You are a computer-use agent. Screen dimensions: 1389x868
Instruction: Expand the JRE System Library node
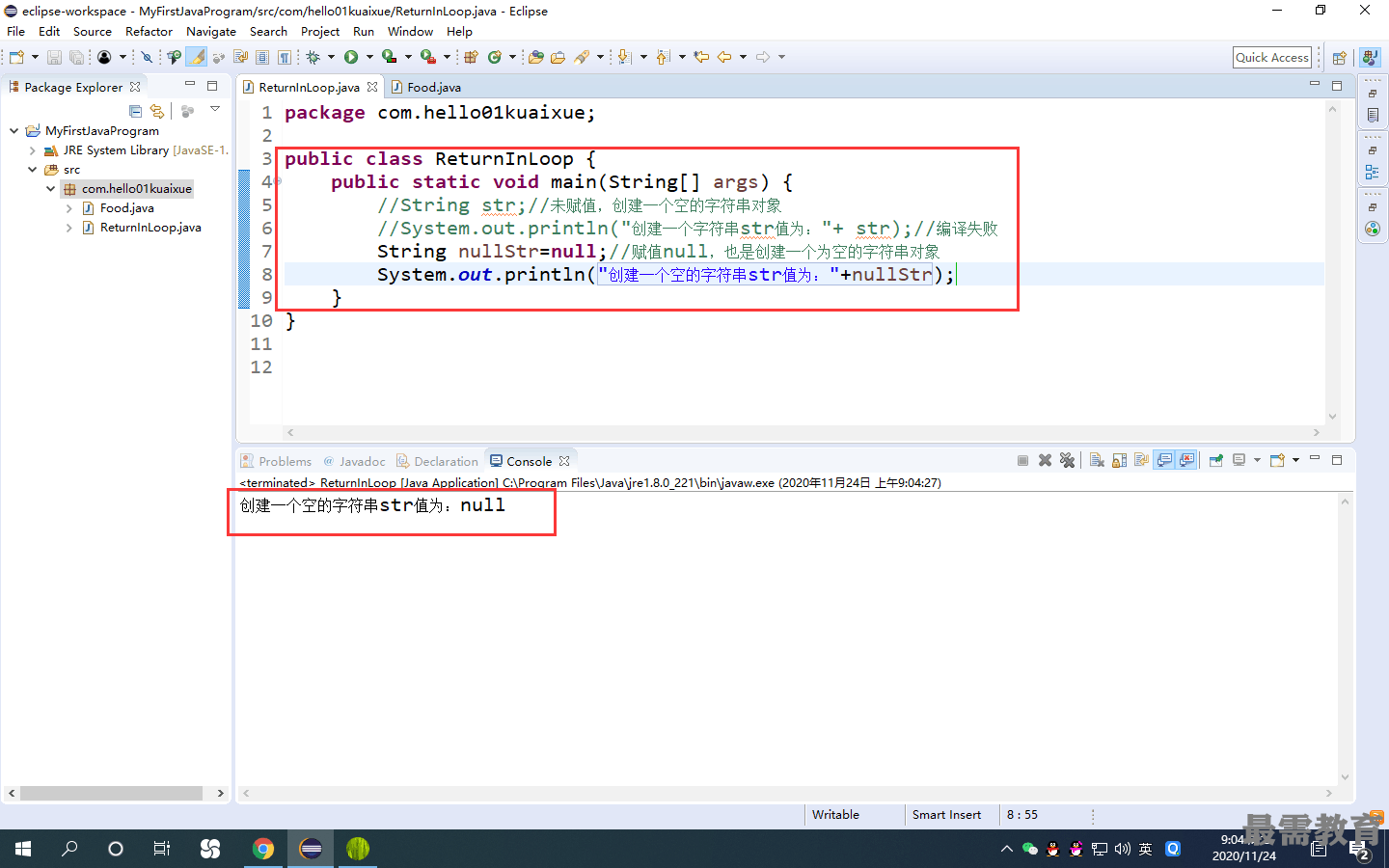(x=32, y=150)
